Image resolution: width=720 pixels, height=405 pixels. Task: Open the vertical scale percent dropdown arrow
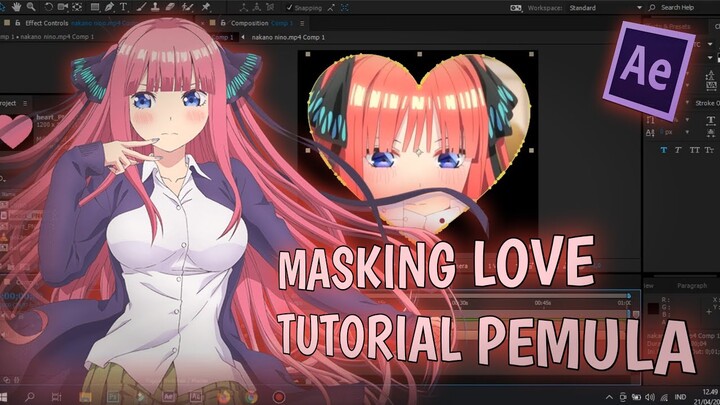point(687,119)
